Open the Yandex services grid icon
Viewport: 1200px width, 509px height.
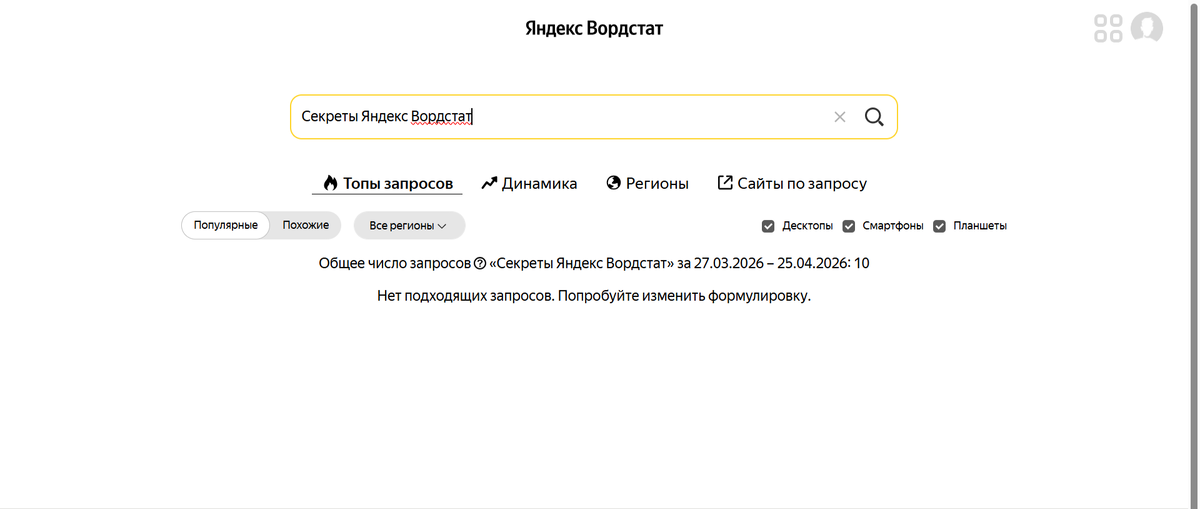point(1108,28)
